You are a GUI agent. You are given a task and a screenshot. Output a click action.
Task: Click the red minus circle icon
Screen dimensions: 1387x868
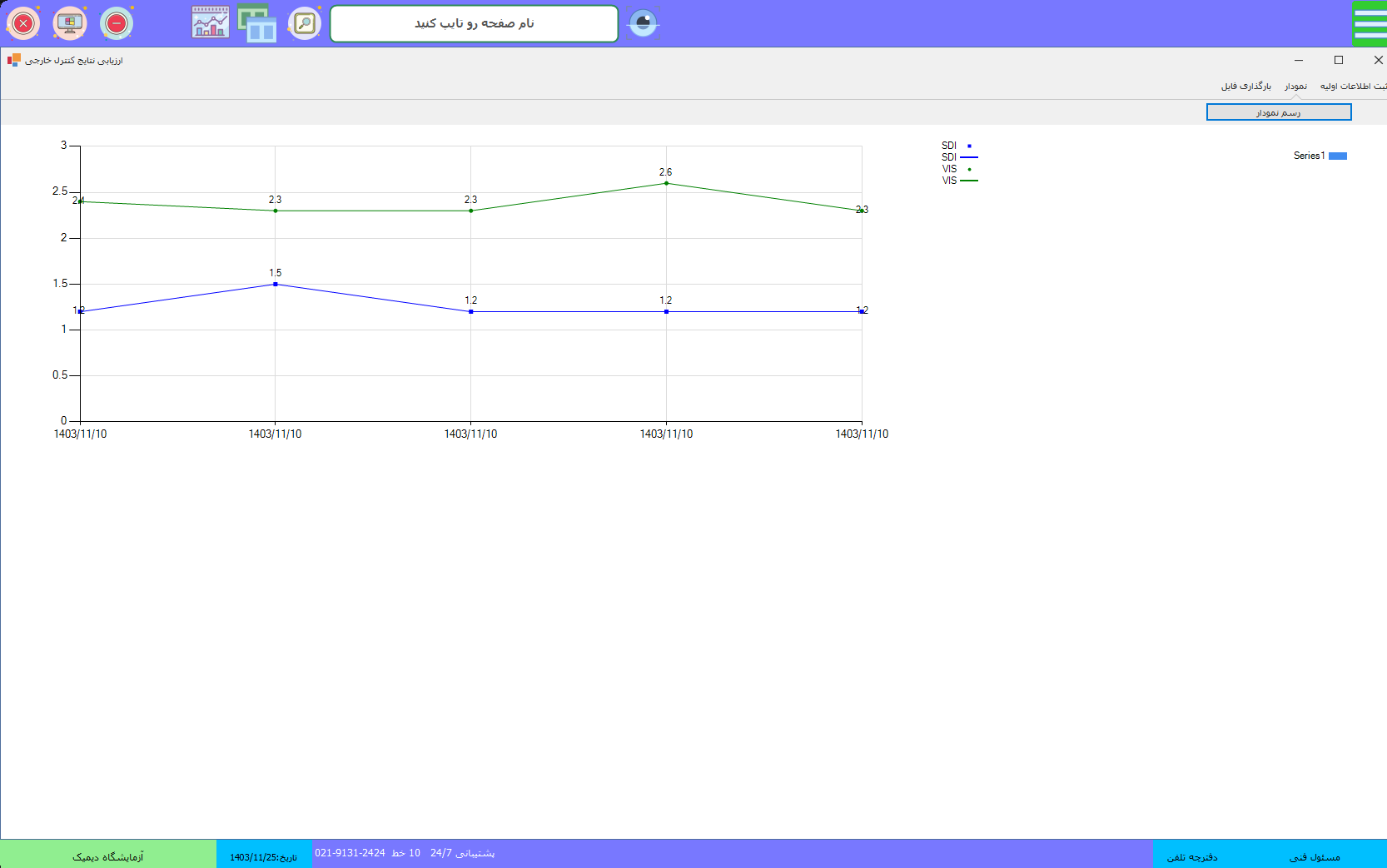pos(117,23)
